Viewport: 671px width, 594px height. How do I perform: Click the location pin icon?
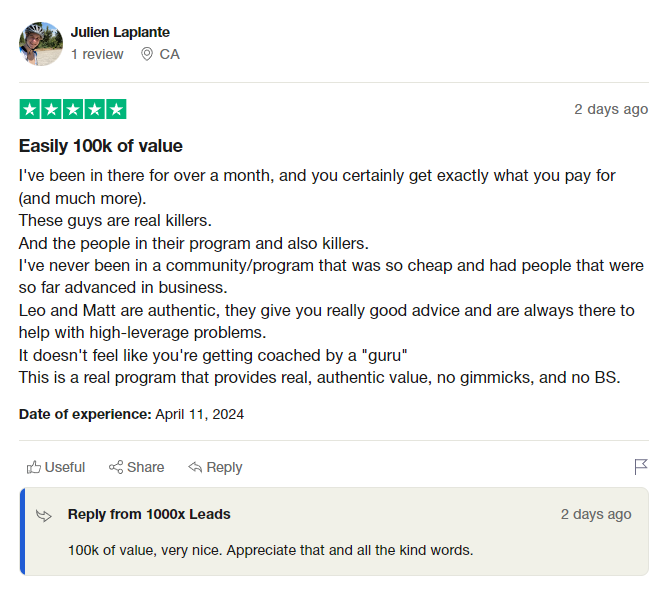pyautogui.click(x=147, y=54)
